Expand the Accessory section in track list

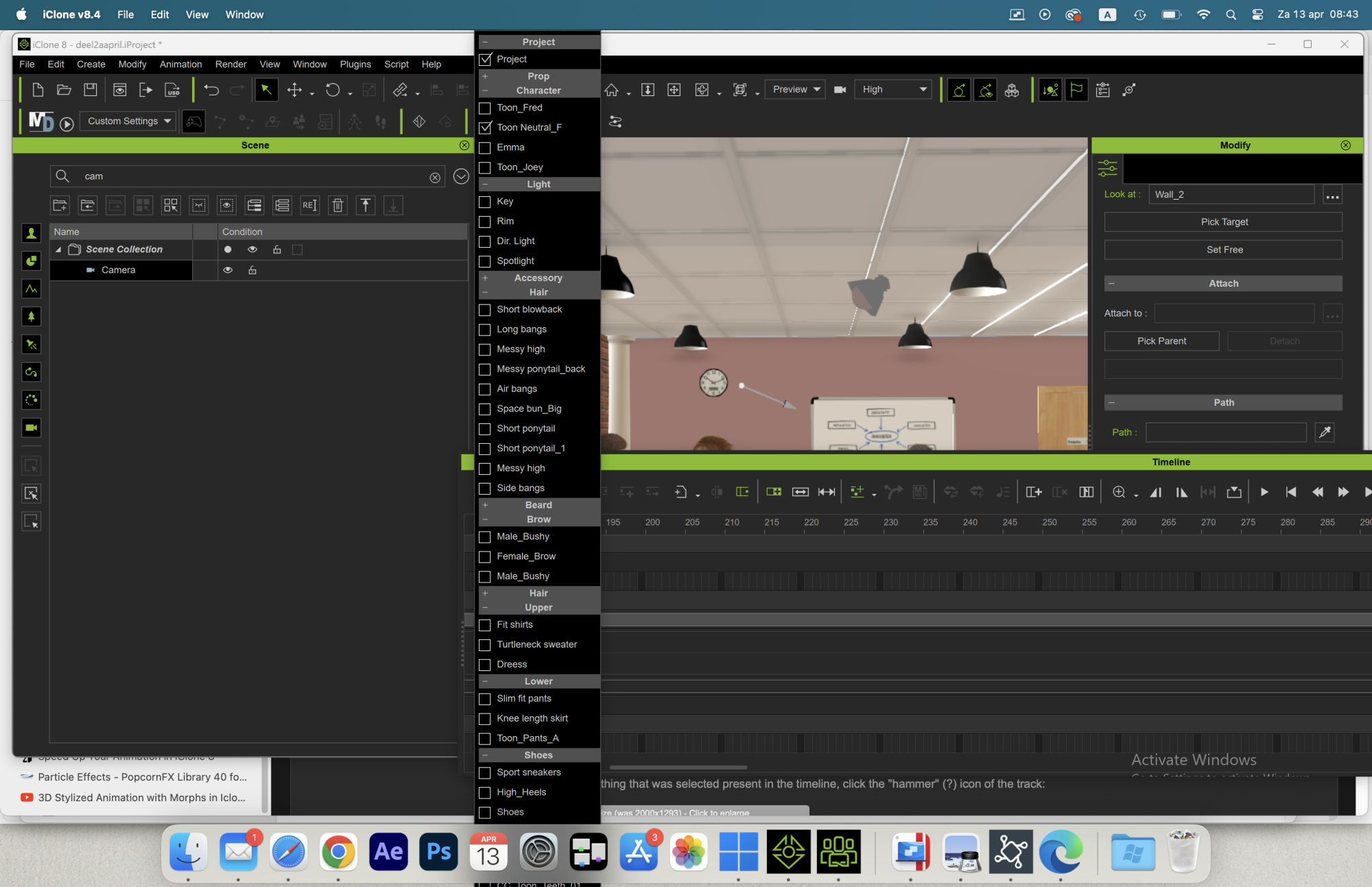click(485, 278)
